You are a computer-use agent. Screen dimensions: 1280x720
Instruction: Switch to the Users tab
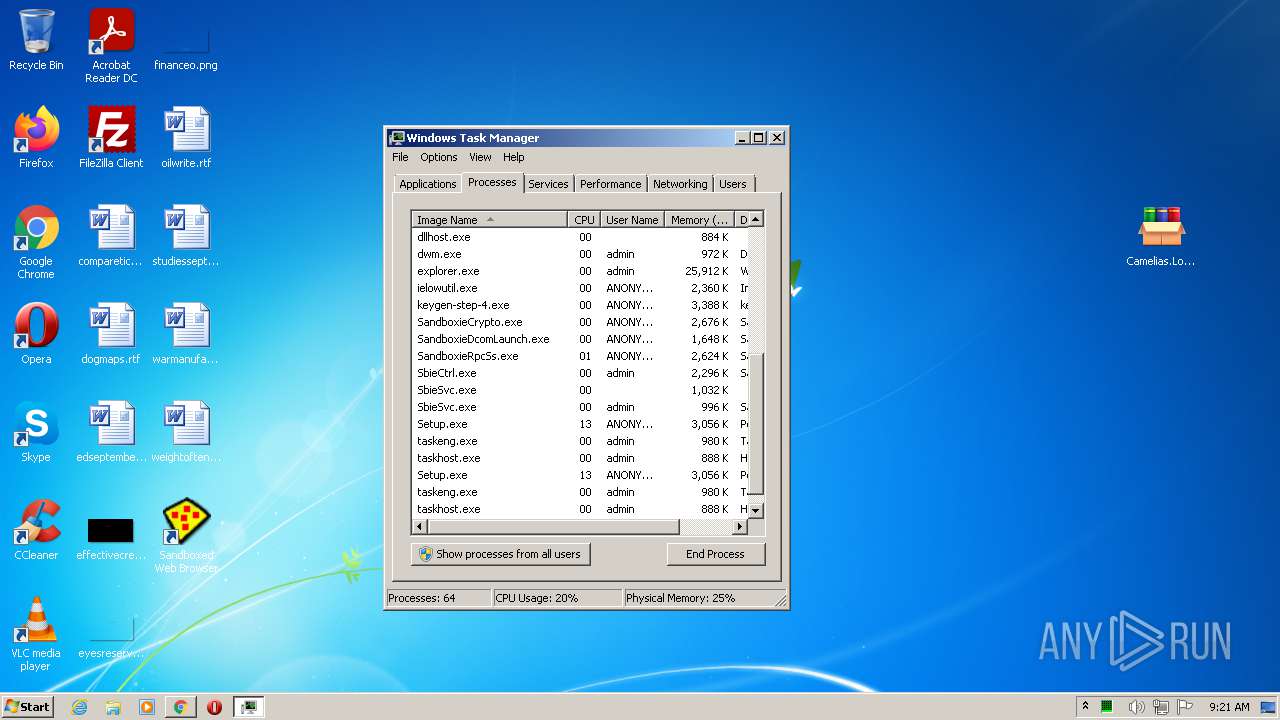[732, 184]
